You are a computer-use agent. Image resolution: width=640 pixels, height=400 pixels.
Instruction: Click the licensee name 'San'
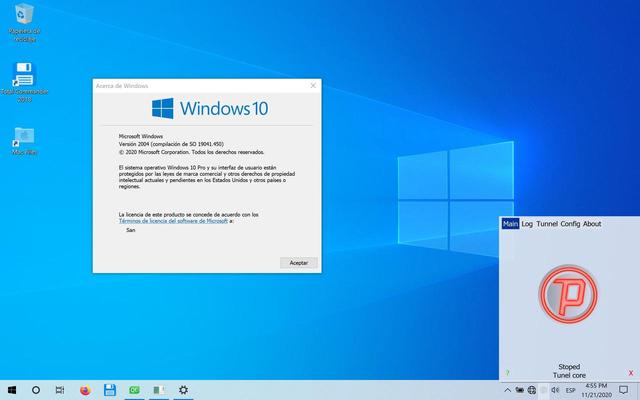[x=131, y=230]
